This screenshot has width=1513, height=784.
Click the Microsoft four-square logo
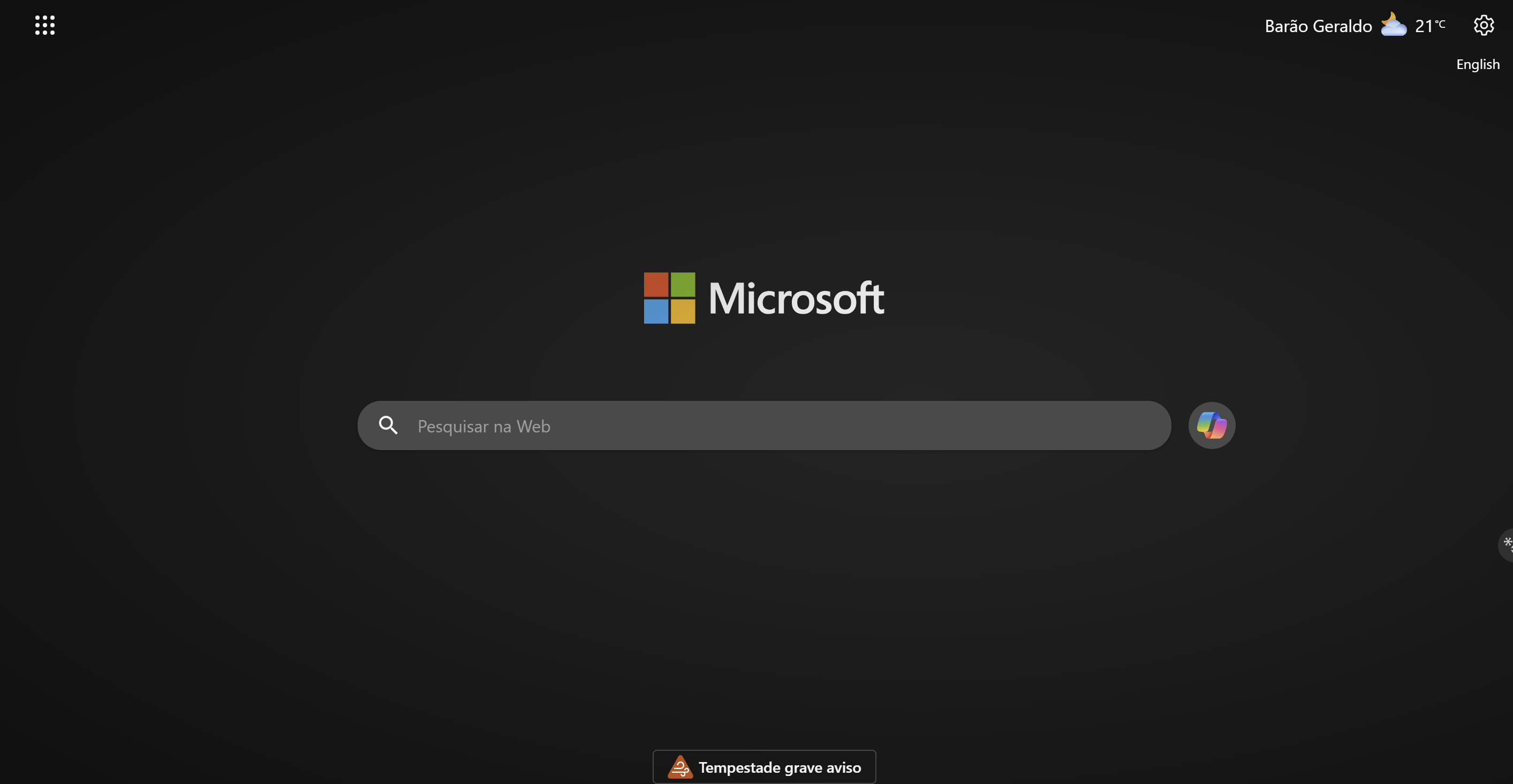669,298
